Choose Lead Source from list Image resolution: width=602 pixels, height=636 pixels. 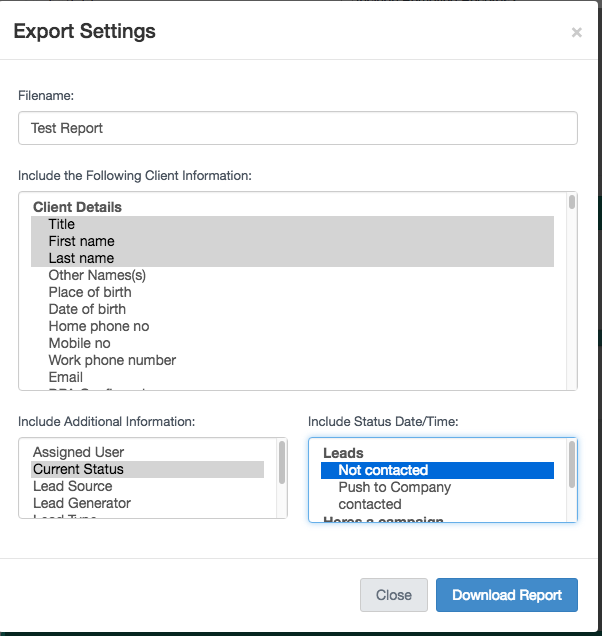point(72,486)
